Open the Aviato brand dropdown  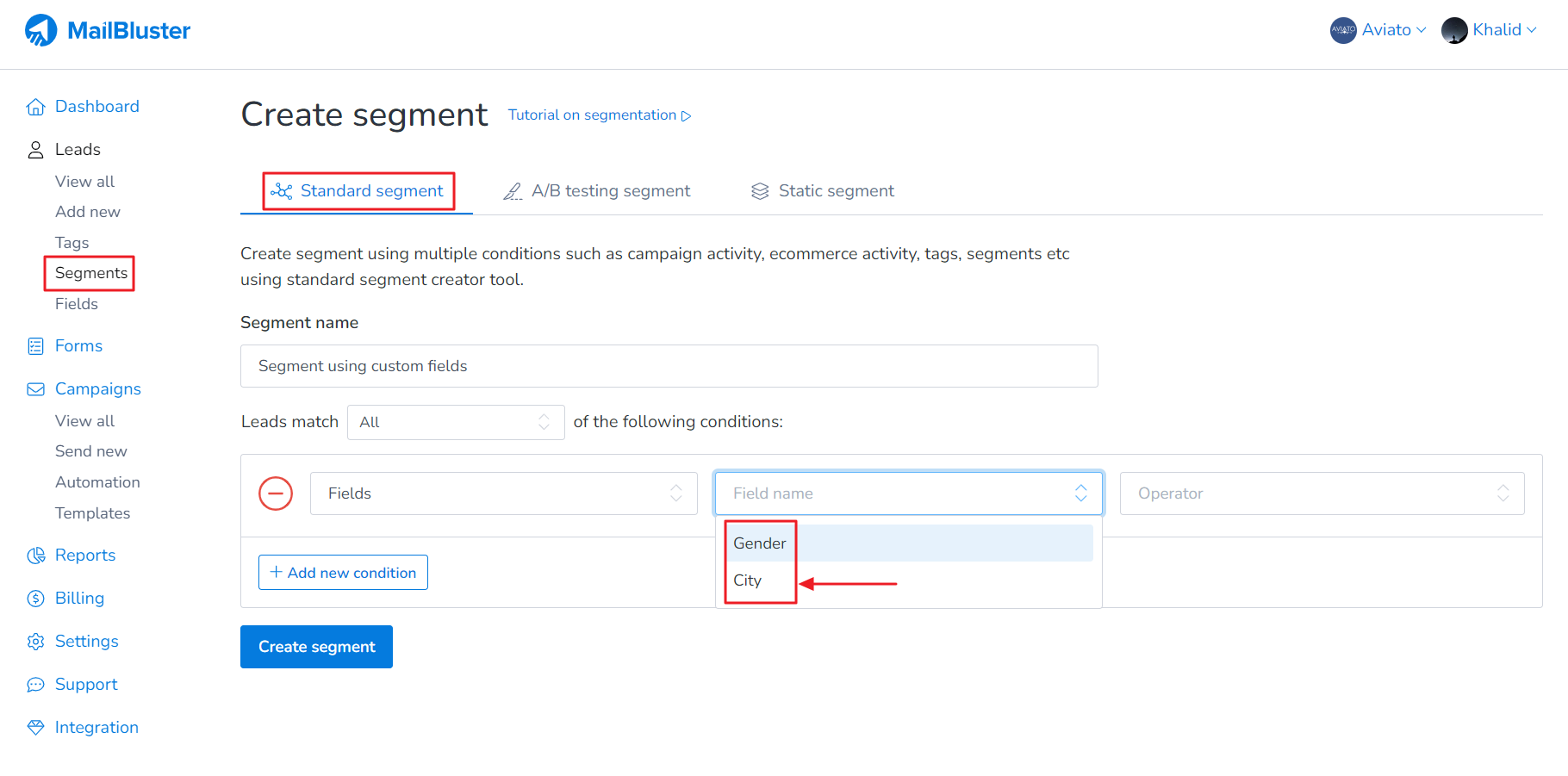1378,30
